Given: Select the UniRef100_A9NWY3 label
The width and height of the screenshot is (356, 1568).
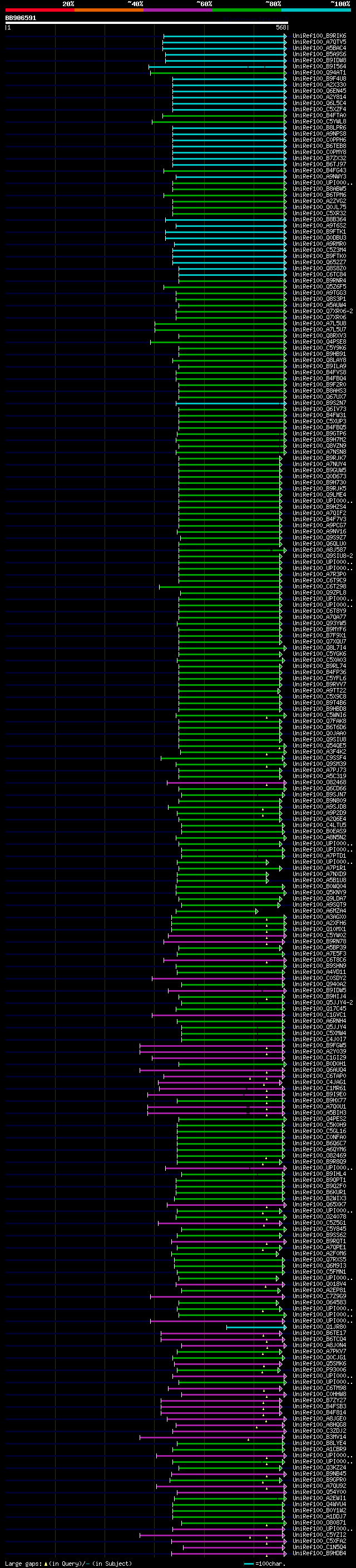Looking at the screenshot, I should tap(319, 176).
